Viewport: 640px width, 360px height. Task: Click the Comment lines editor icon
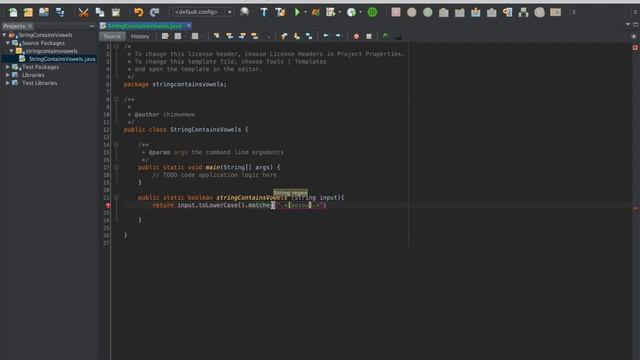[385, 36]
